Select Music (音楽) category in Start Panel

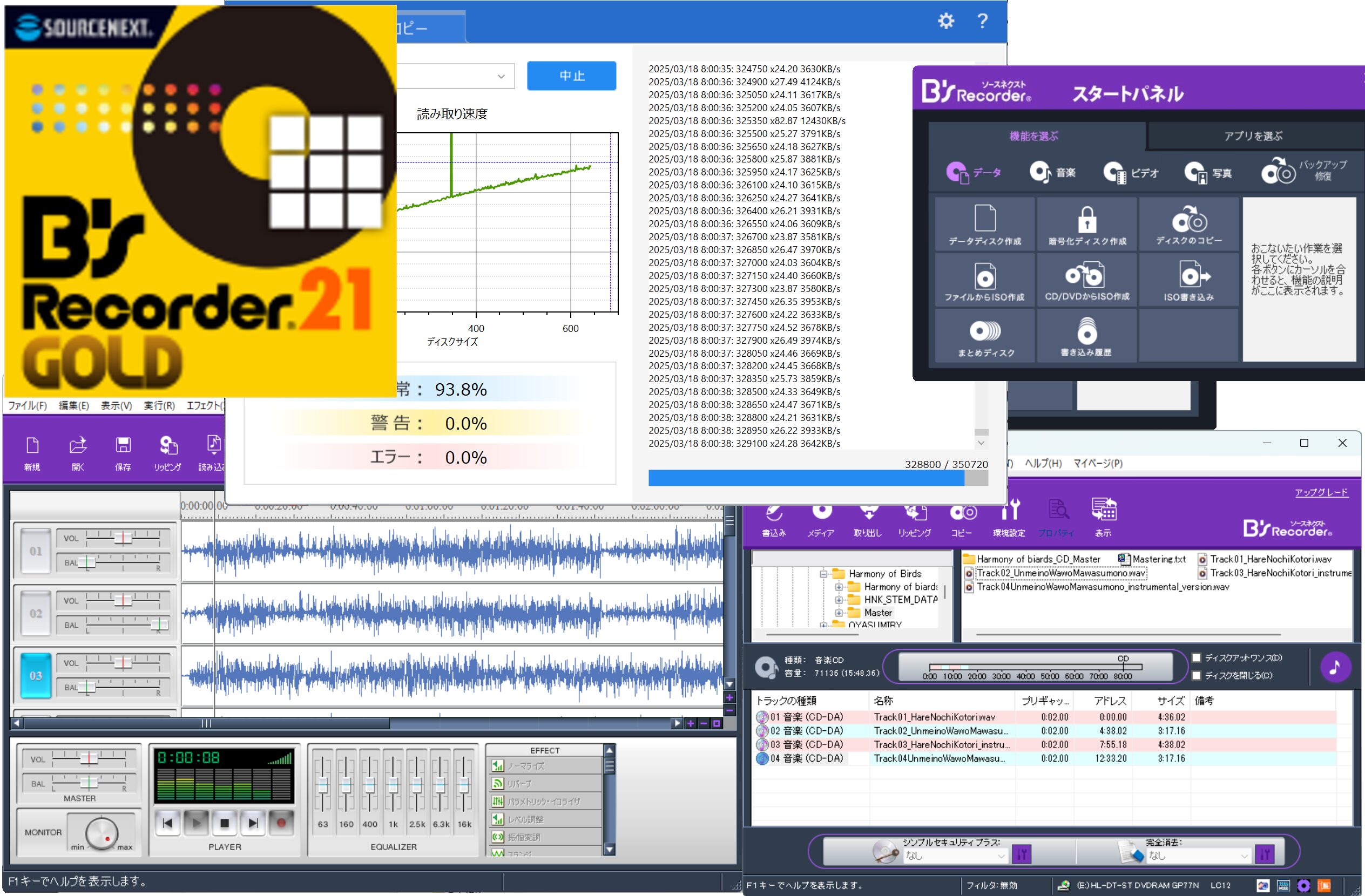click(x=1052, y=172)
